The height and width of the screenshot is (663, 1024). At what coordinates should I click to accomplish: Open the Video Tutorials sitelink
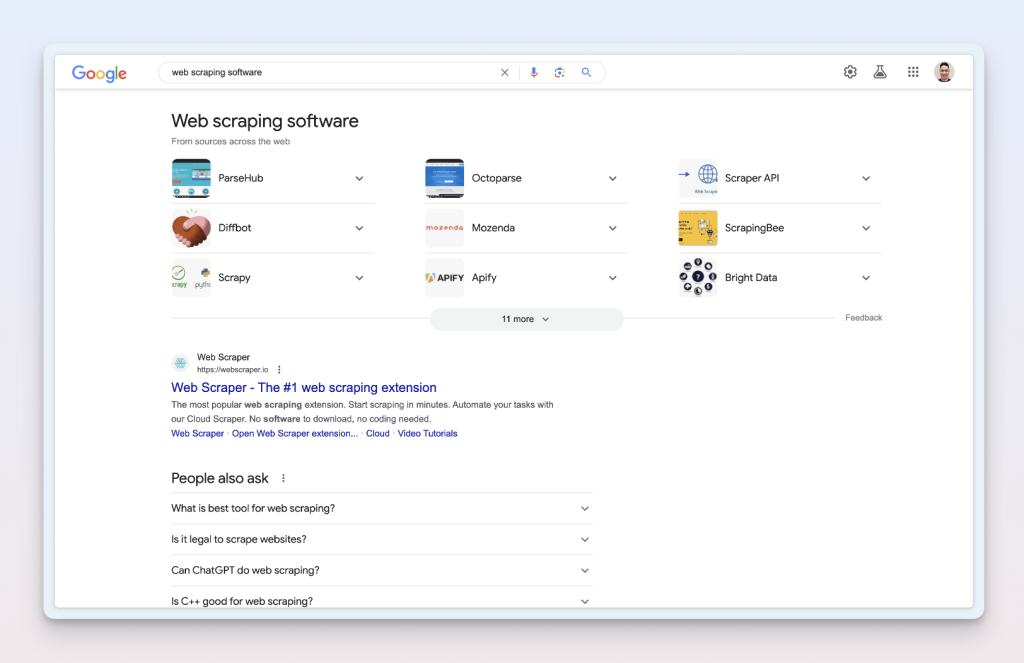coord(427,434)
